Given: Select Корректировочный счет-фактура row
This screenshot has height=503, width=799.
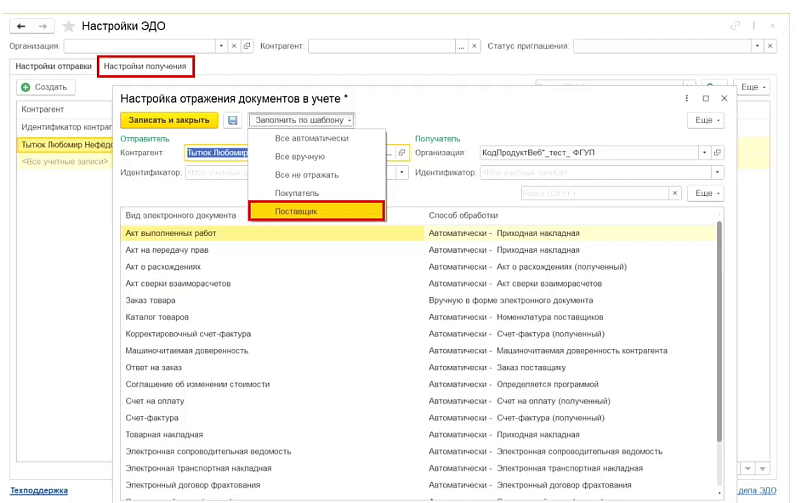Looking at the screenshot, I should (419, 334).
